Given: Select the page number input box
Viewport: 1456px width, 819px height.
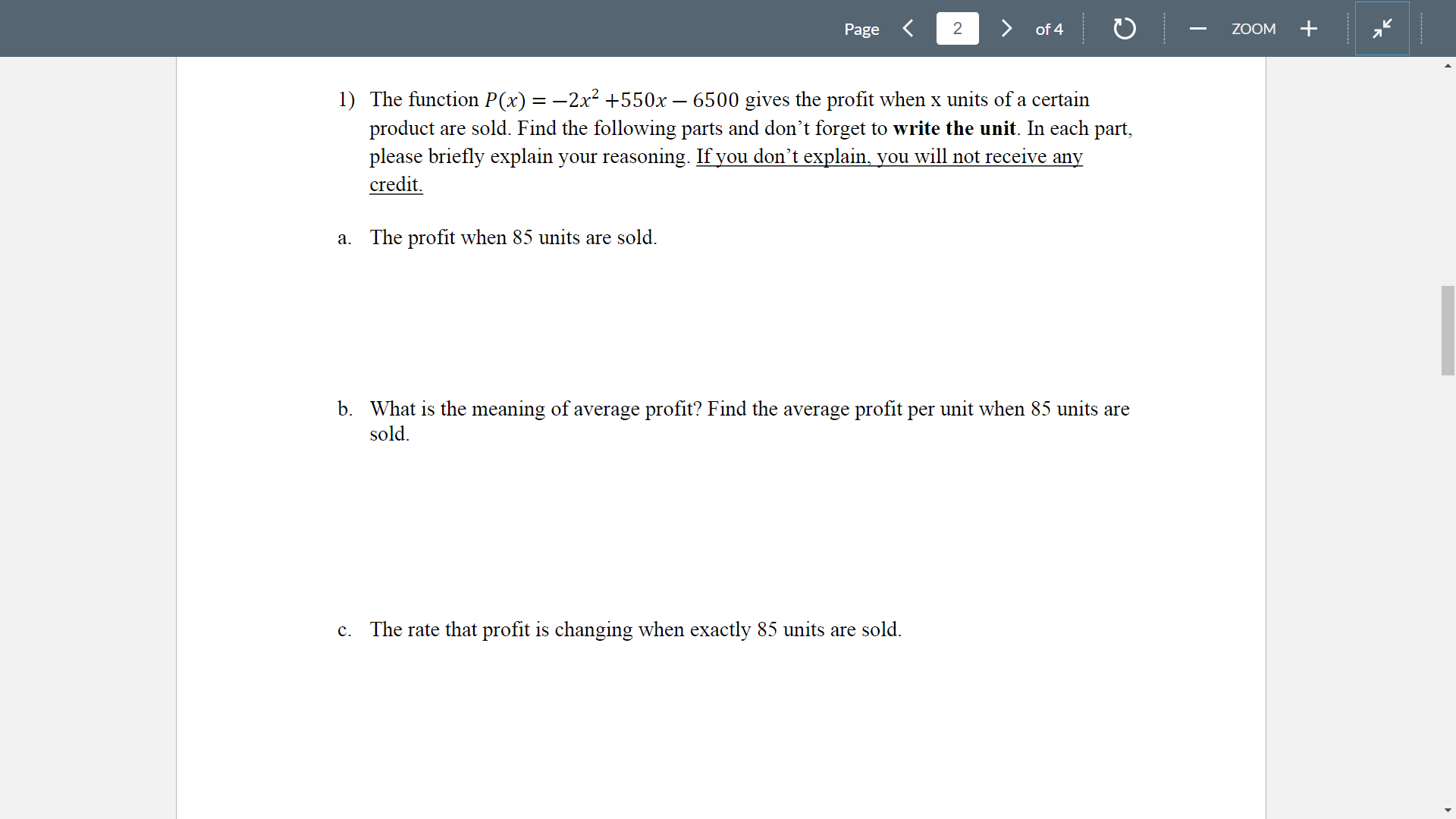Looking at the screenshot, I should [x=957, y=28].
